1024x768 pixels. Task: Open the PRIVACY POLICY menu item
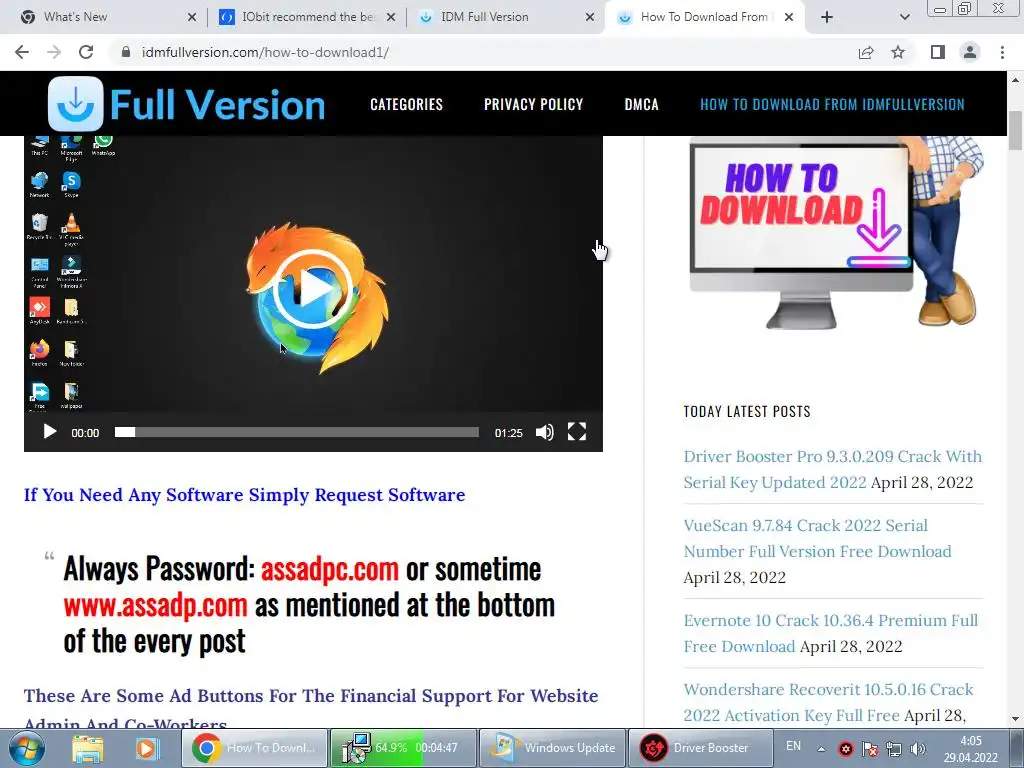534,104
